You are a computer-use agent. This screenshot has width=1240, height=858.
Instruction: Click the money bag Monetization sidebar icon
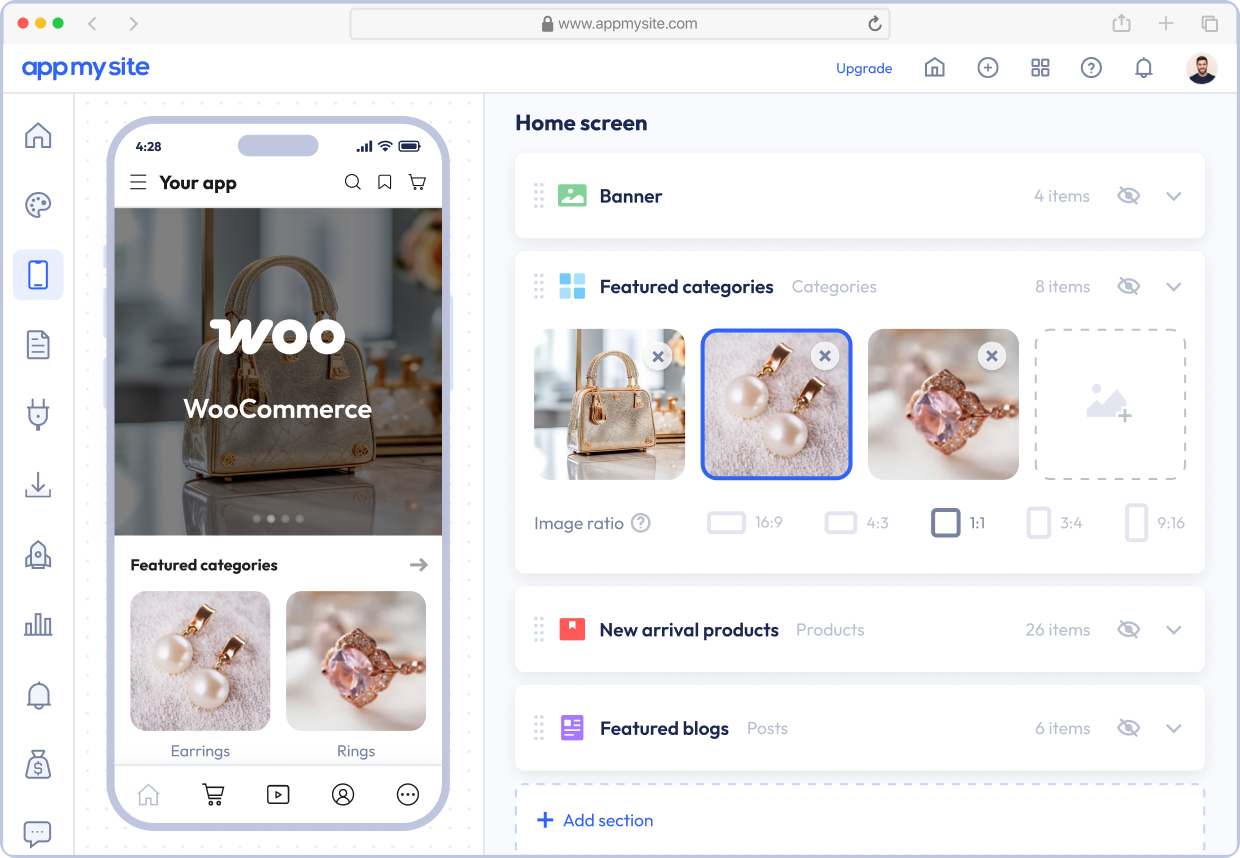38,765
